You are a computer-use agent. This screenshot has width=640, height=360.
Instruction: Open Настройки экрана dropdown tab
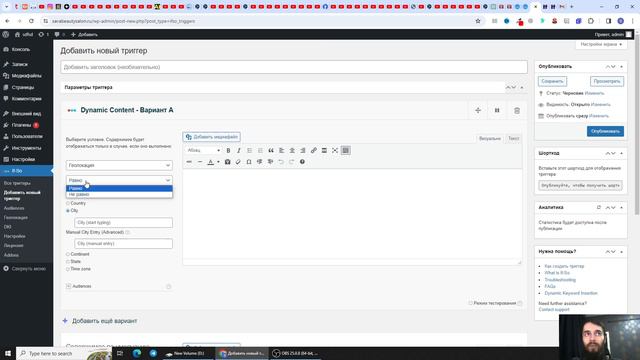pyautogui.click(x=601, y=44)
